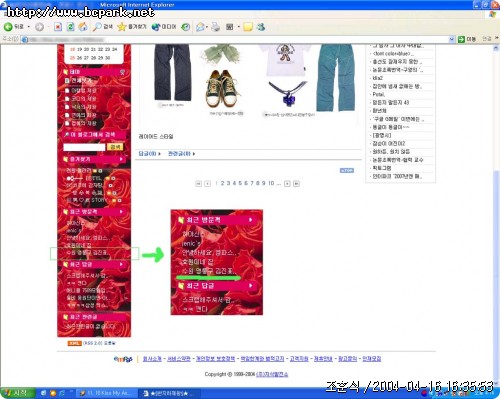This screenshot has width=500, height=399.
Task: Stop page loading with the red X icon
Action: 58,27
